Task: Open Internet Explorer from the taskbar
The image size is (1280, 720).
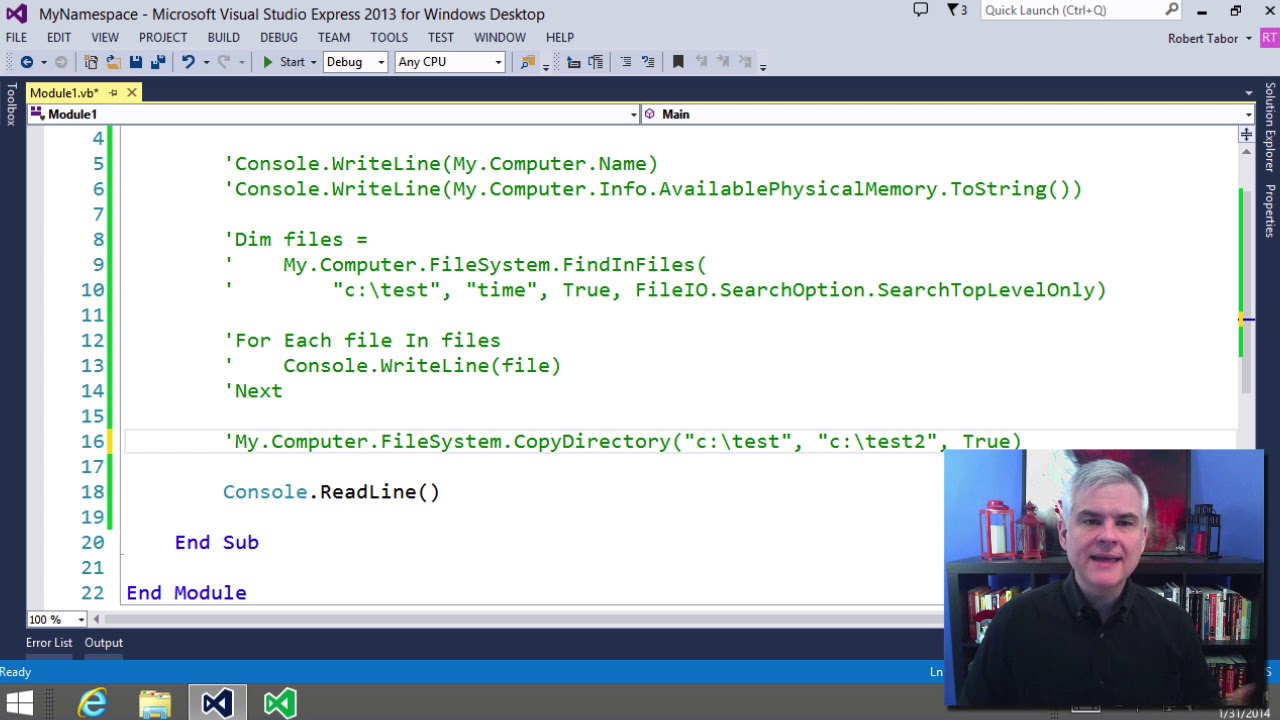Action: point(93,703)
